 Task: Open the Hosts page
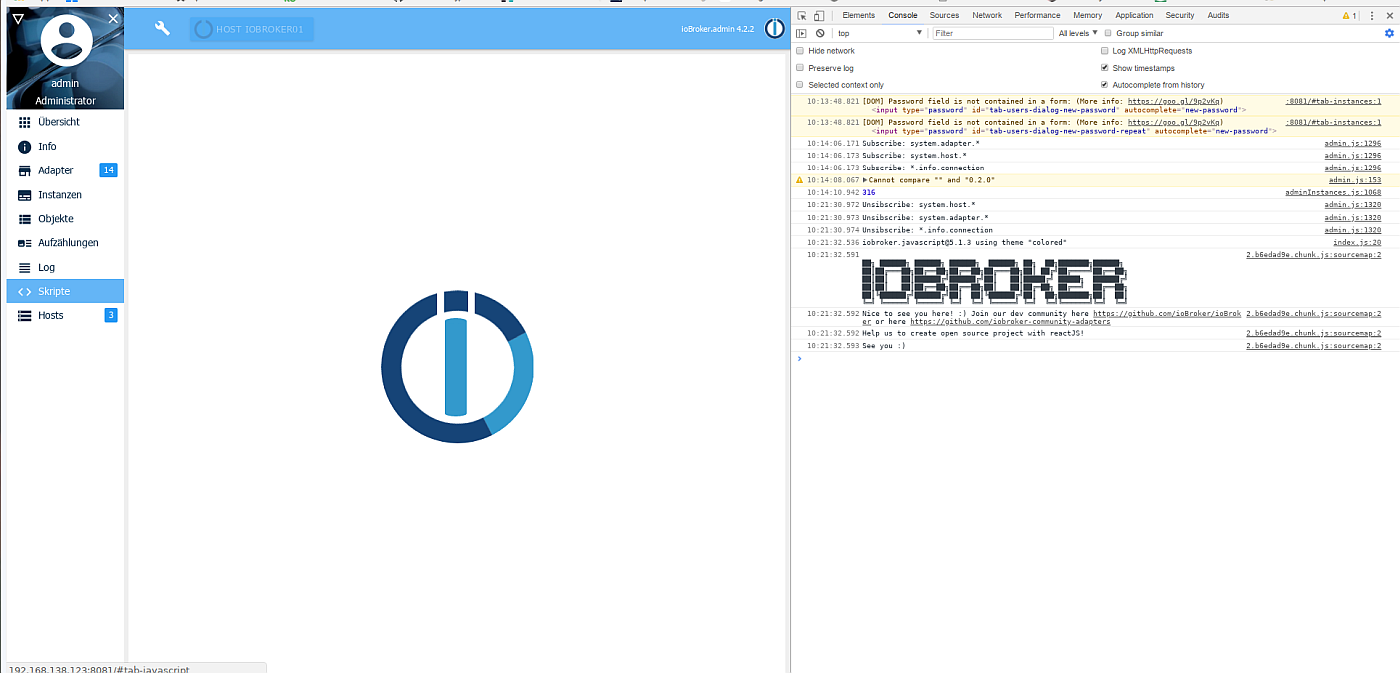tap(65, 315)
